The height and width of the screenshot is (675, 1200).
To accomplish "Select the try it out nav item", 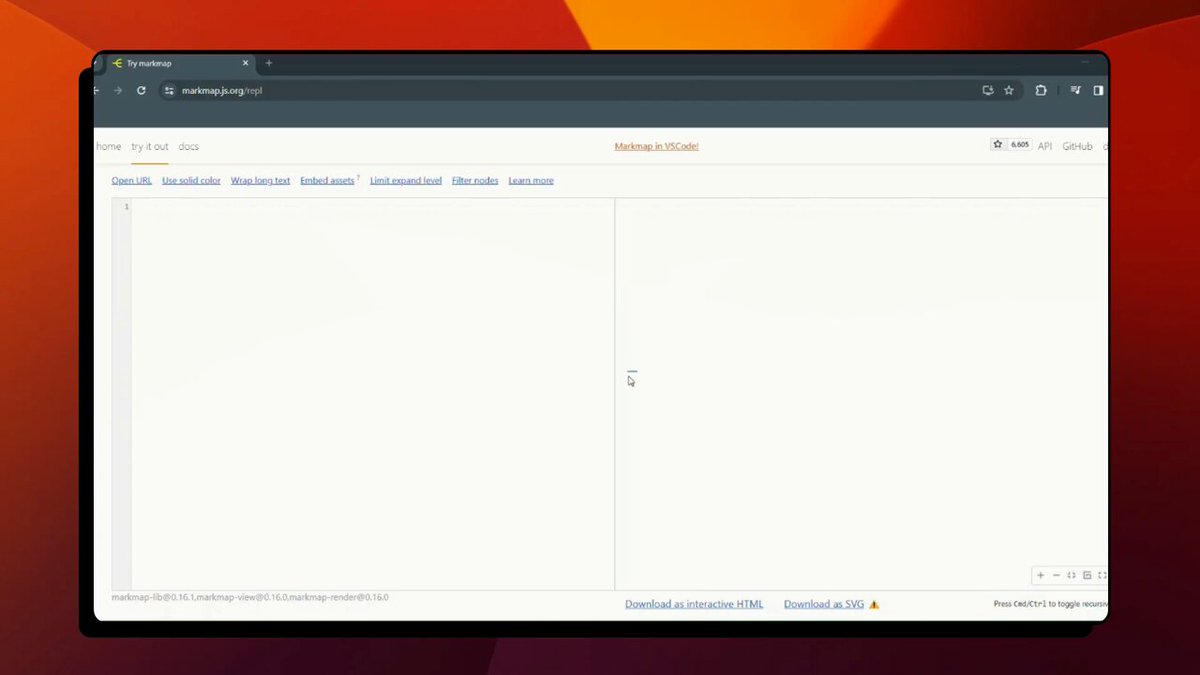I will 150,146.
